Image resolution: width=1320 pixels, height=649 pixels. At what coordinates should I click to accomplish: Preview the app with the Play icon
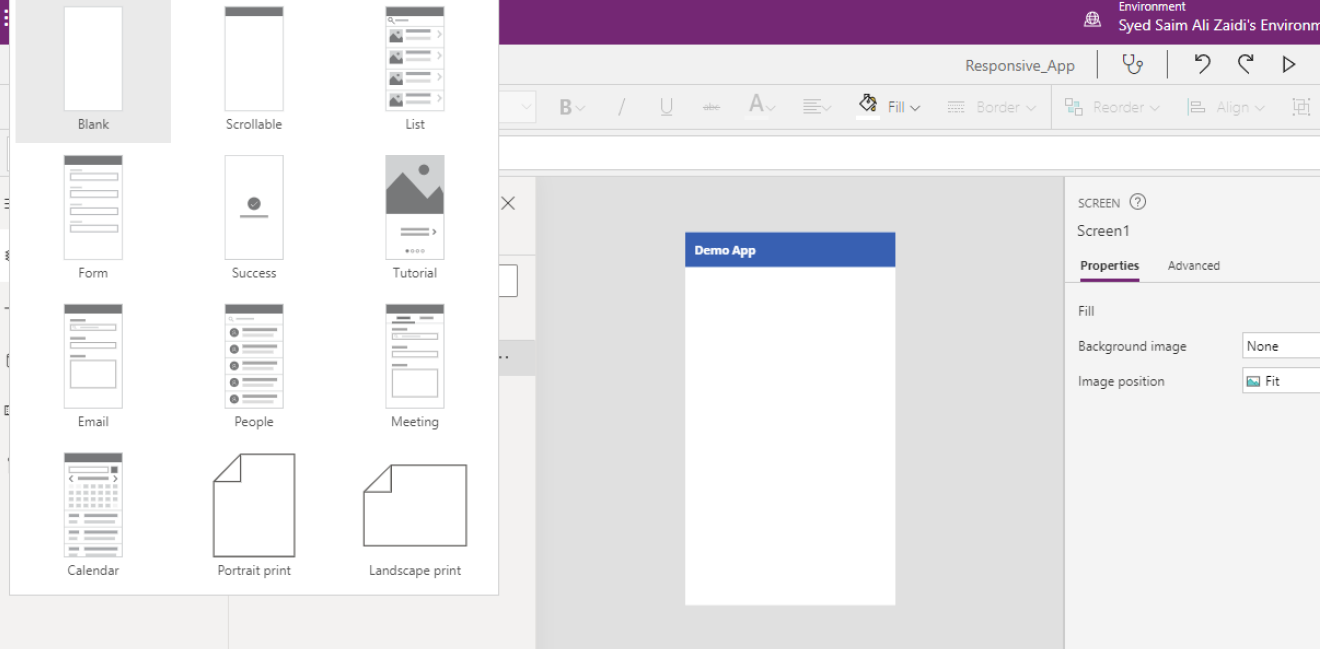[x=1289, y=64]
